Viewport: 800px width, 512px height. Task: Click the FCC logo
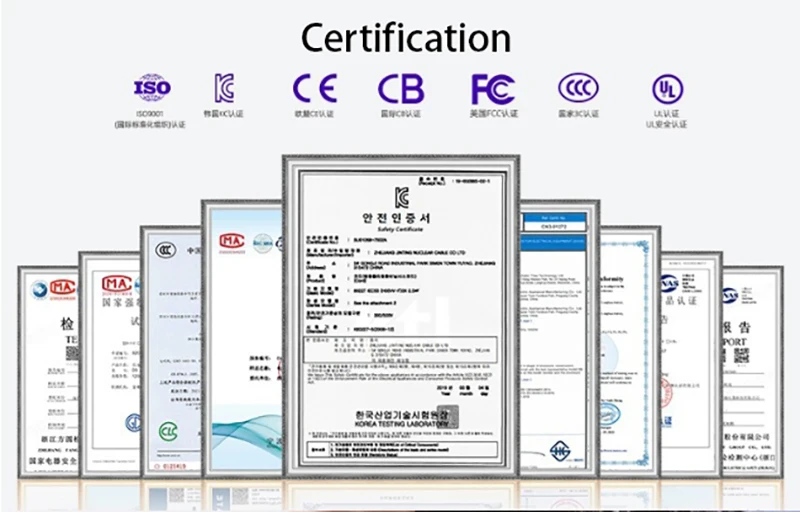[x=493, y=89]
